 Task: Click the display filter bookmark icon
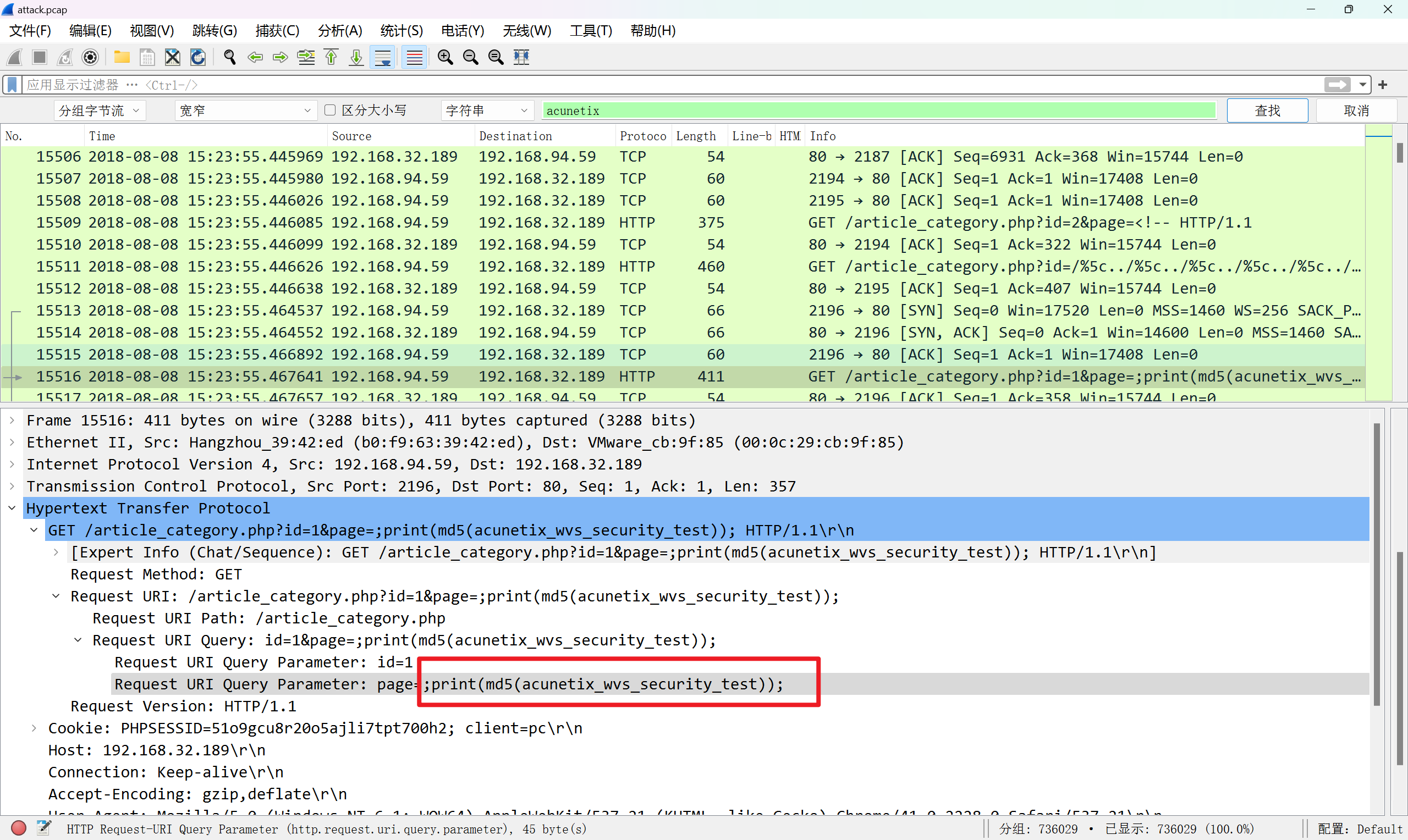tap(12, 85)
